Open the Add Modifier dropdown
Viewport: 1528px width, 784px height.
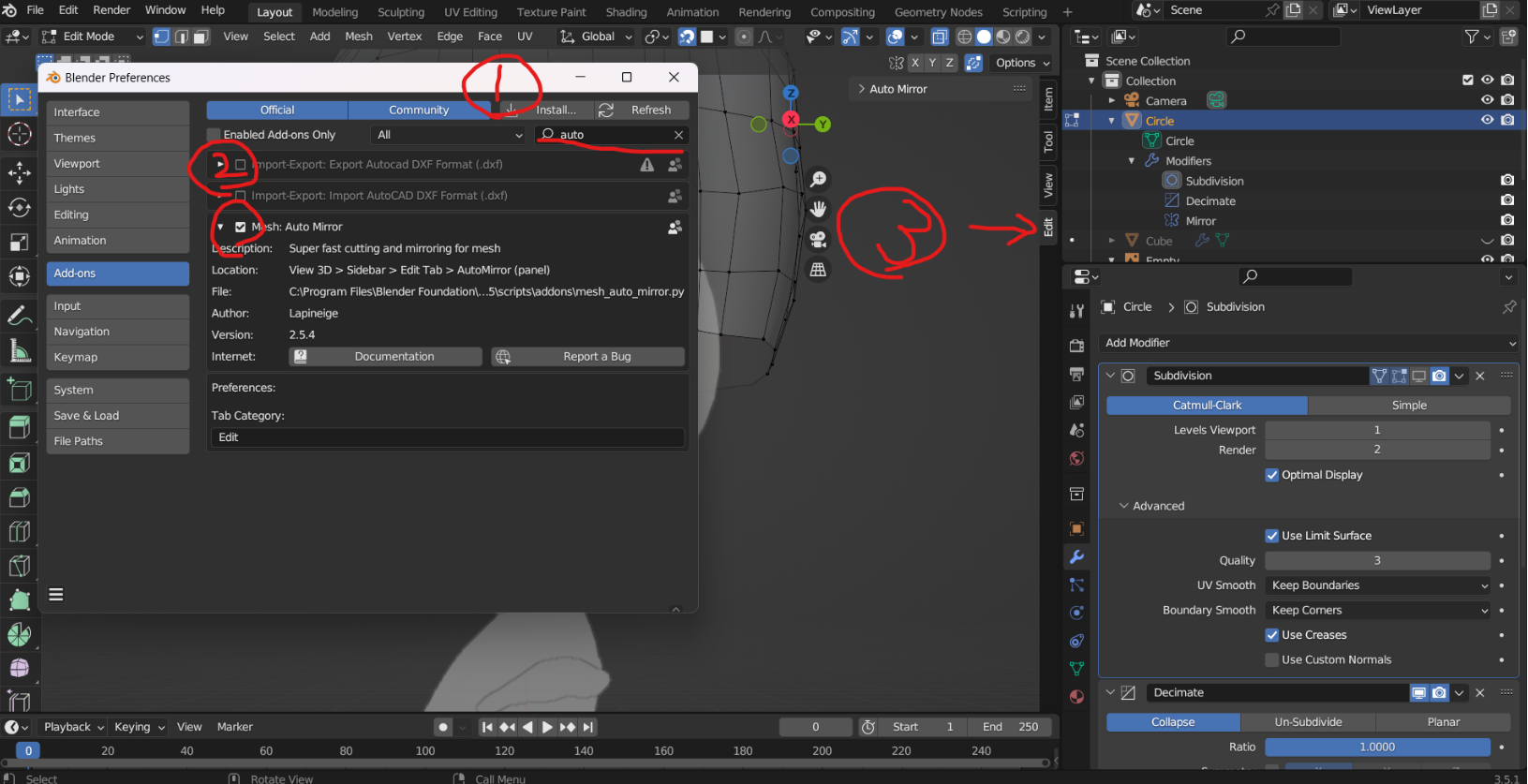(1308, 343)
